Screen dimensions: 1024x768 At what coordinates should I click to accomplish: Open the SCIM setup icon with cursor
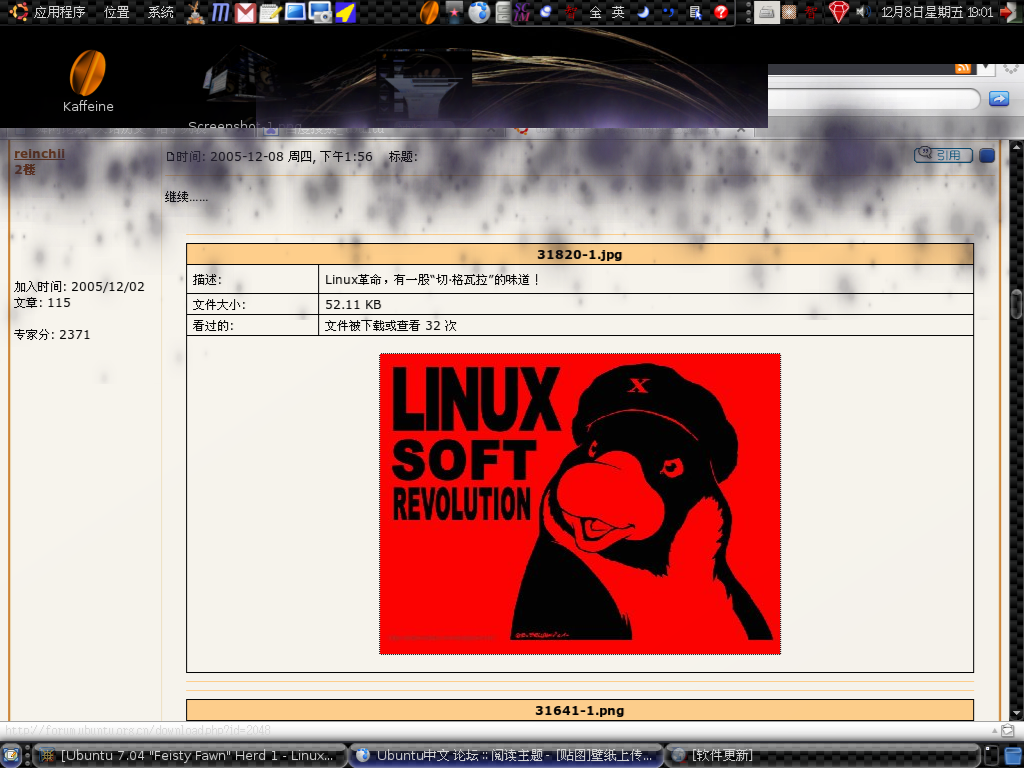click(x=696, y=12)
